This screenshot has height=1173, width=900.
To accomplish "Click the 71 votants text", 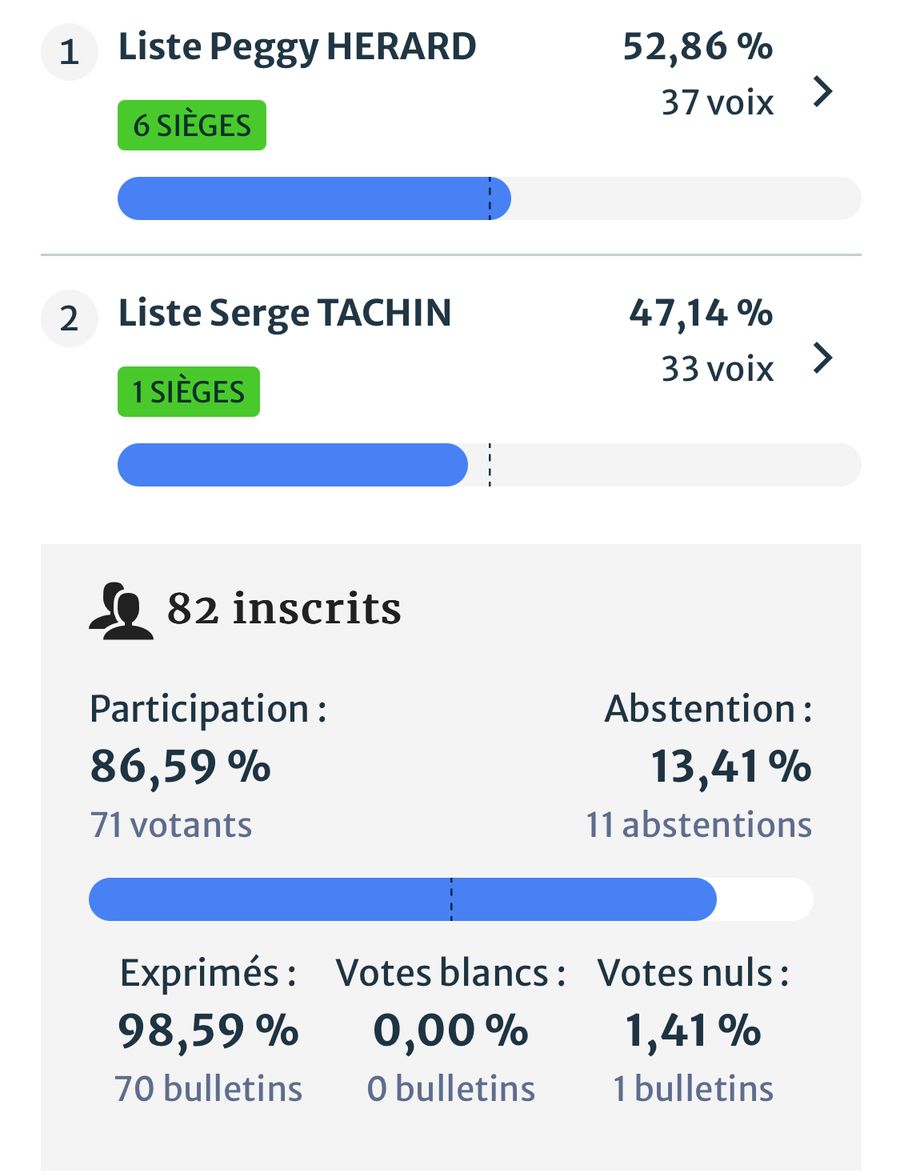I will (171, 825).
